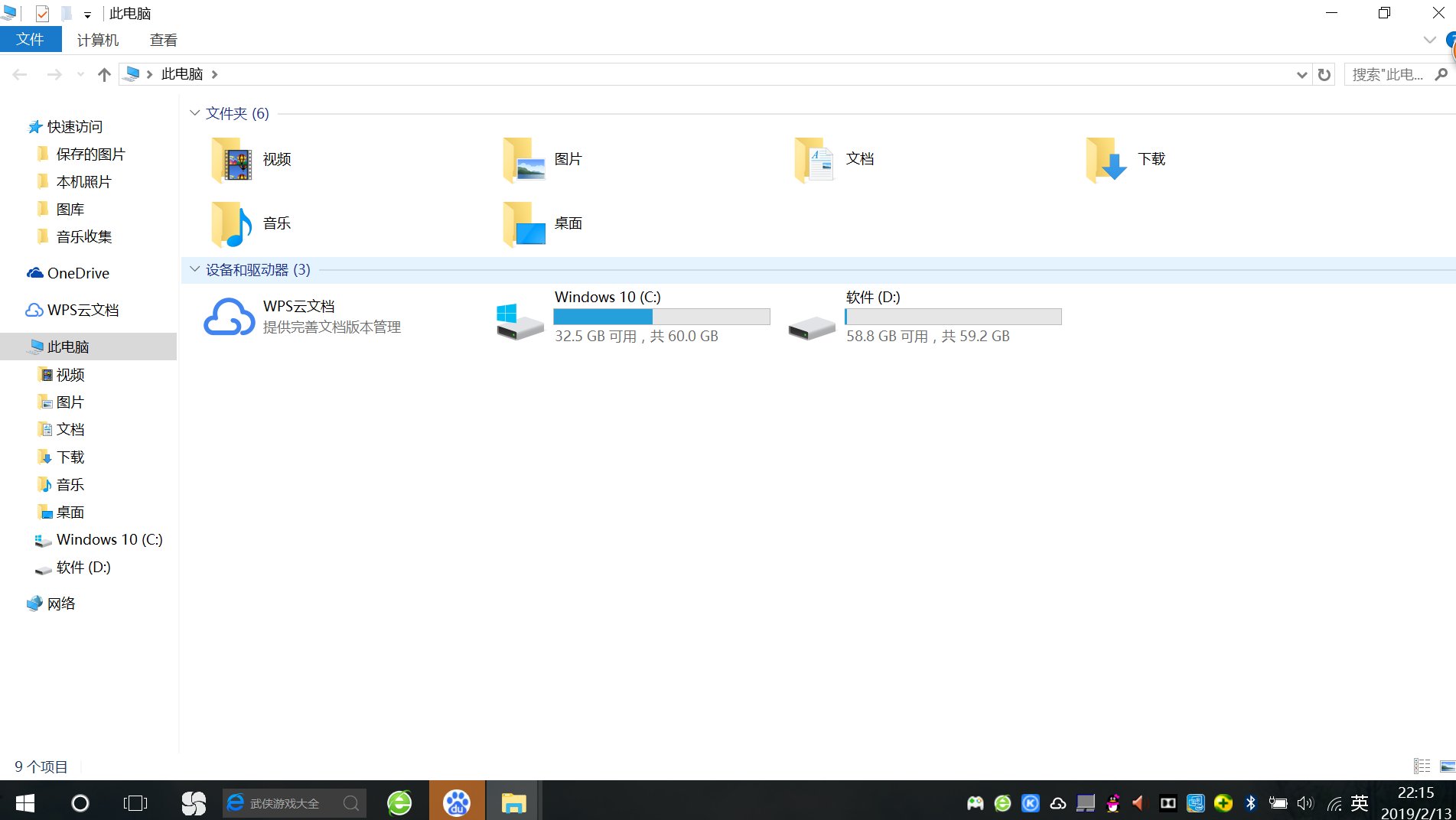Click the speaker volume tray icon
The image size is (1456, 820).
[x=1305, y=802]
